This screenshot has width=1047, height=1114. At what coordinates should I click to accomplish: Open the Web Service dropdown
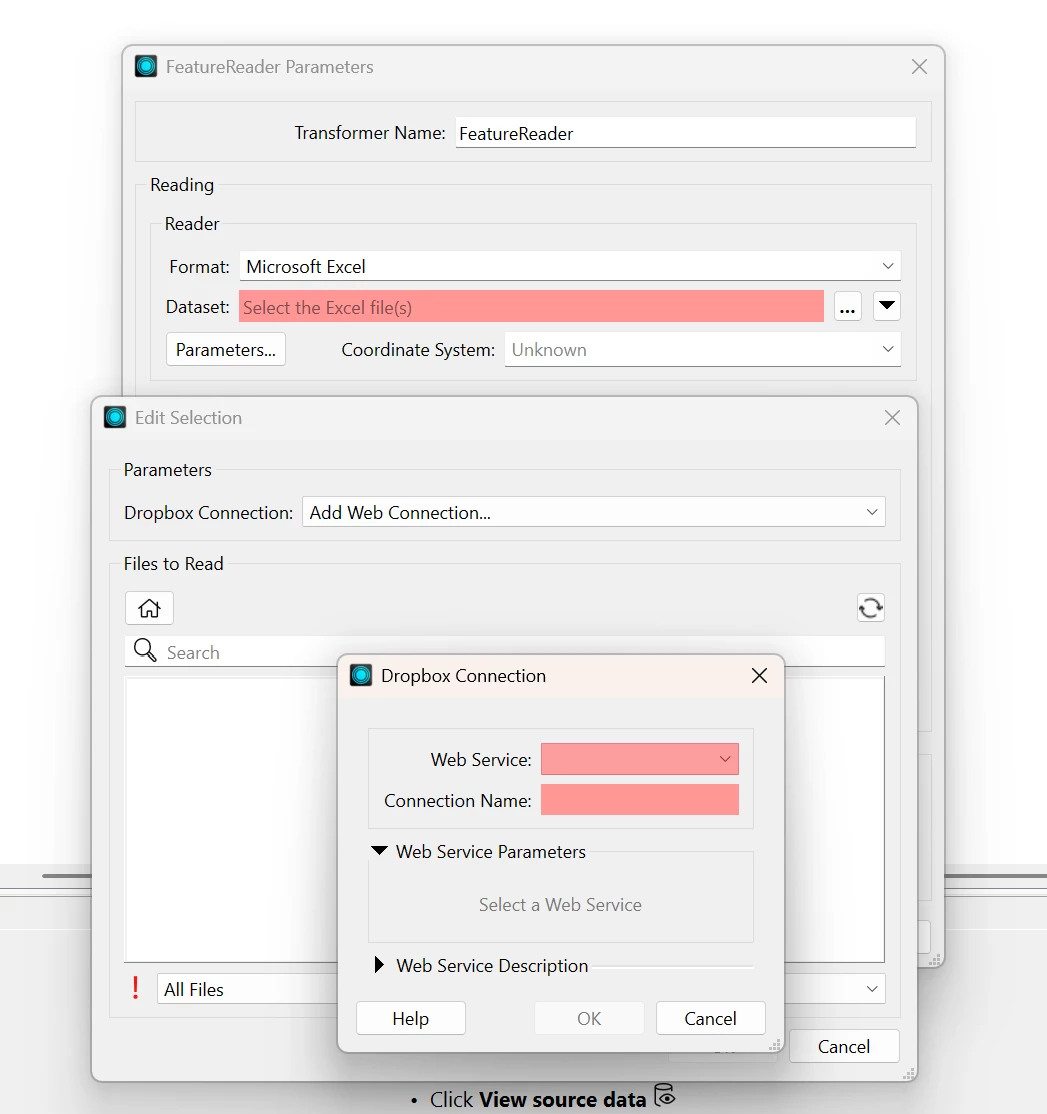pyautogui.click(x=639, y=759)
